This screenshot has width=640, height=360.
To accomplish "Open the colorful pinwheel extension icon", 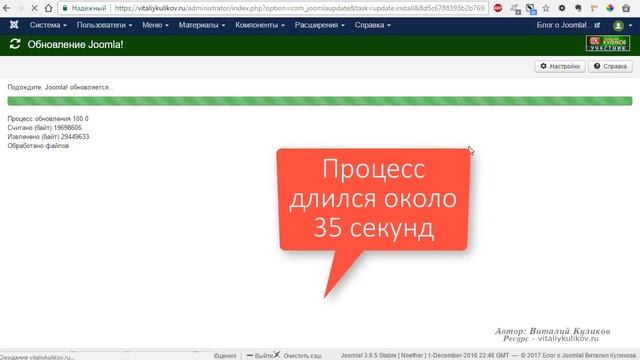I will pyautogui.click(x=610, y=8).
